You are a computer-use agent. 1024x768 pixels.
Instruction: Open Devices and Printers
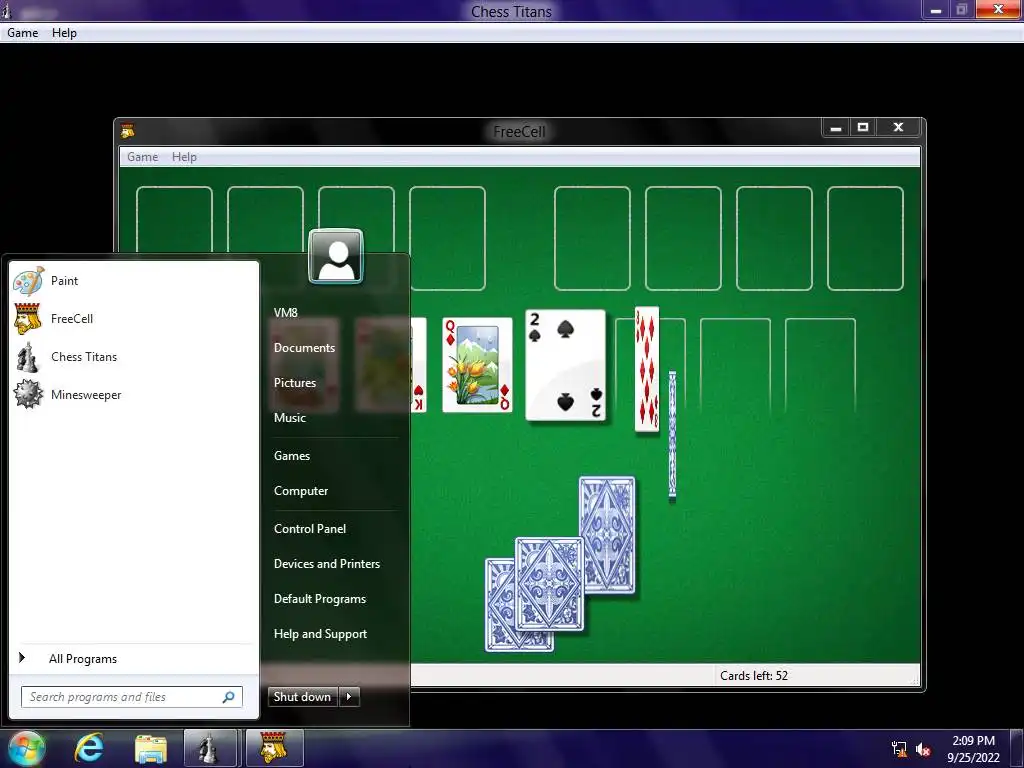click(x=327, y=564)
